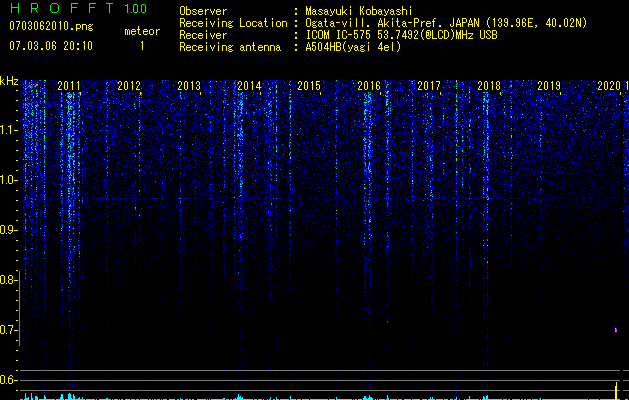The image size is (629, 400).
Task: Click the 1.0 kHz axis label
Action: 8,180
